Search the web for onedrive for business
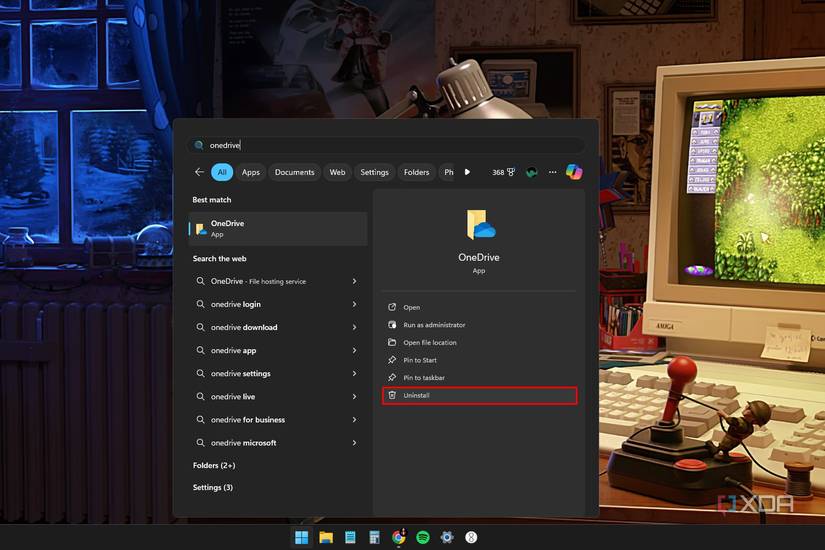Screen dimensions: 825x550 click(x=248, y=420)
